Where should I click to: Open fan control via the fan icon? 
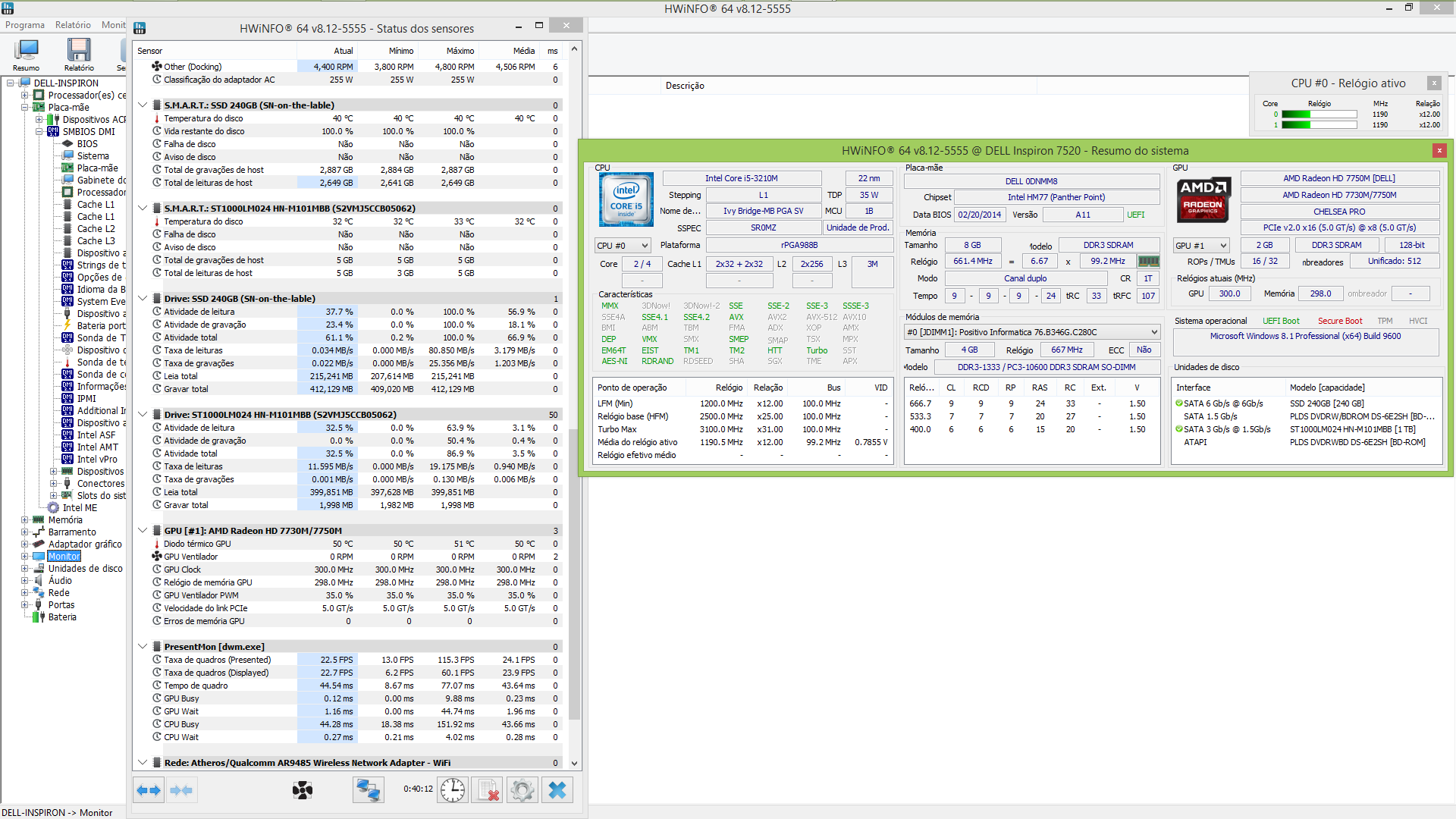303,790
